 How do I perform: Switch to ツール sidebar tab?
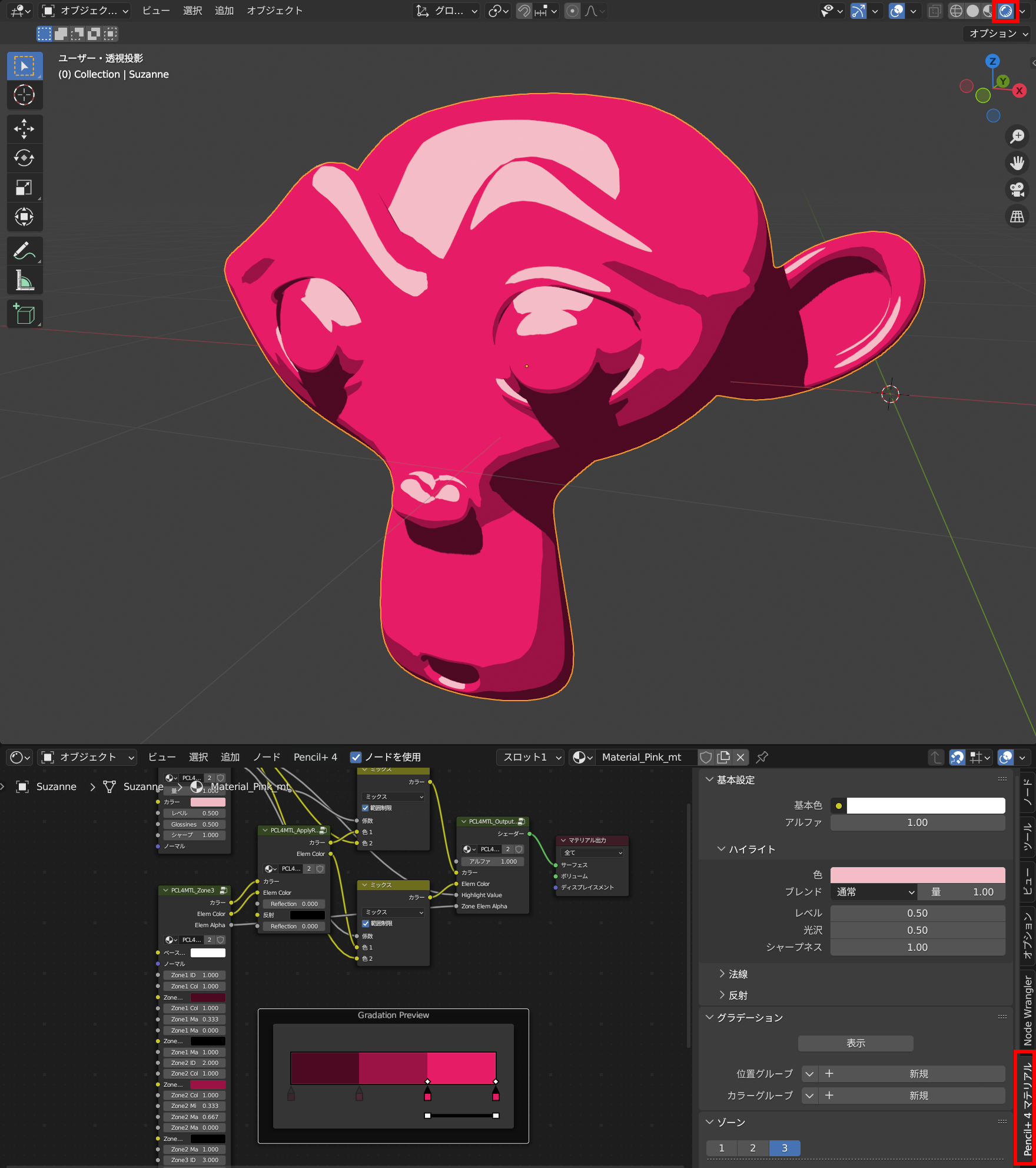(x=1028, y=837)
